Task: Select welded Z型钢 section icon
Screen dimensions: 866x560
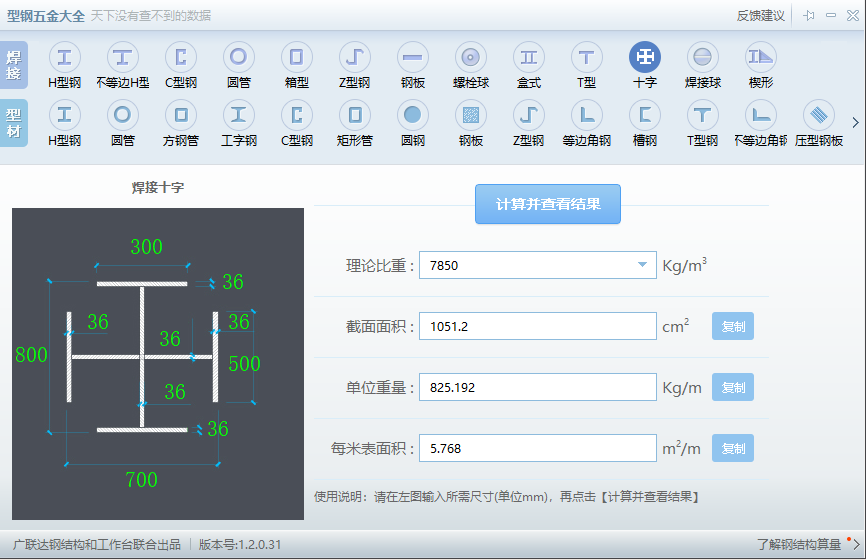Action: (355, 57)
